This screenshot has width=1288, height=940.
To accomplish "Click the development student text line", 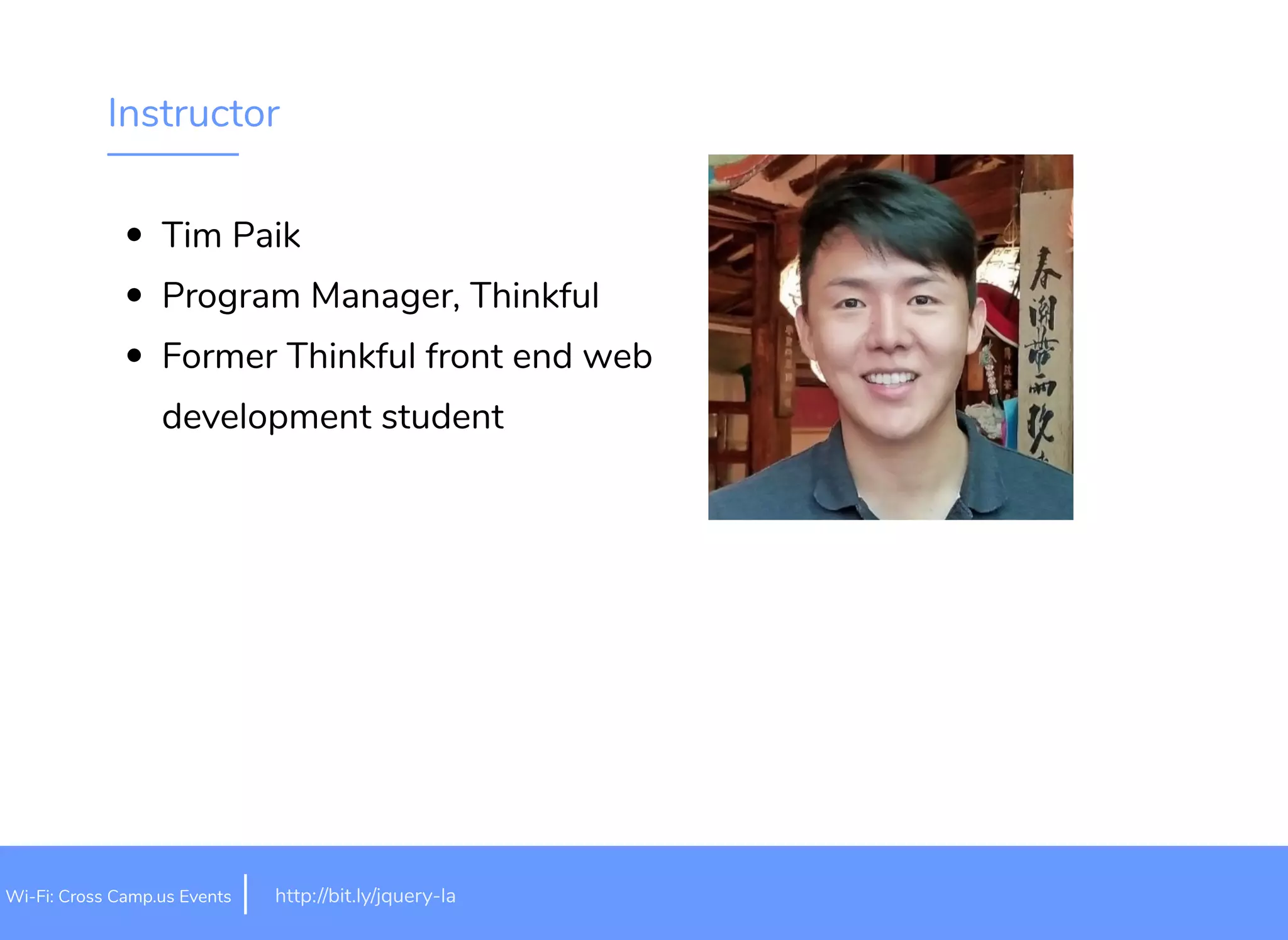I will point(332,417).
